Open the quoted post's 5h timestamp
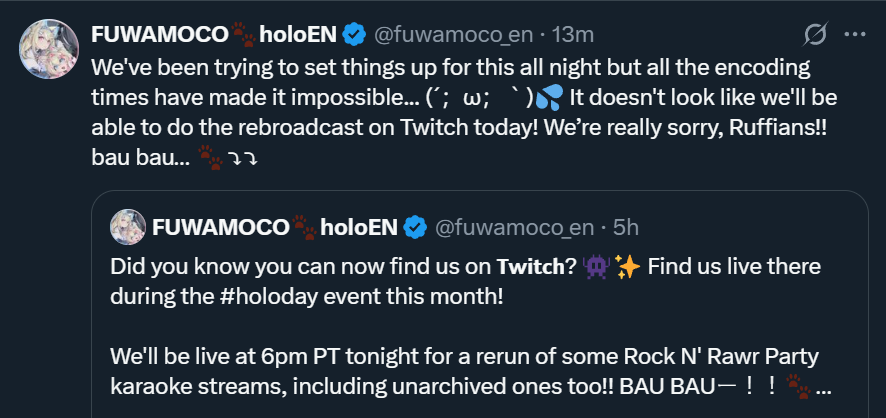 [627, 228]
